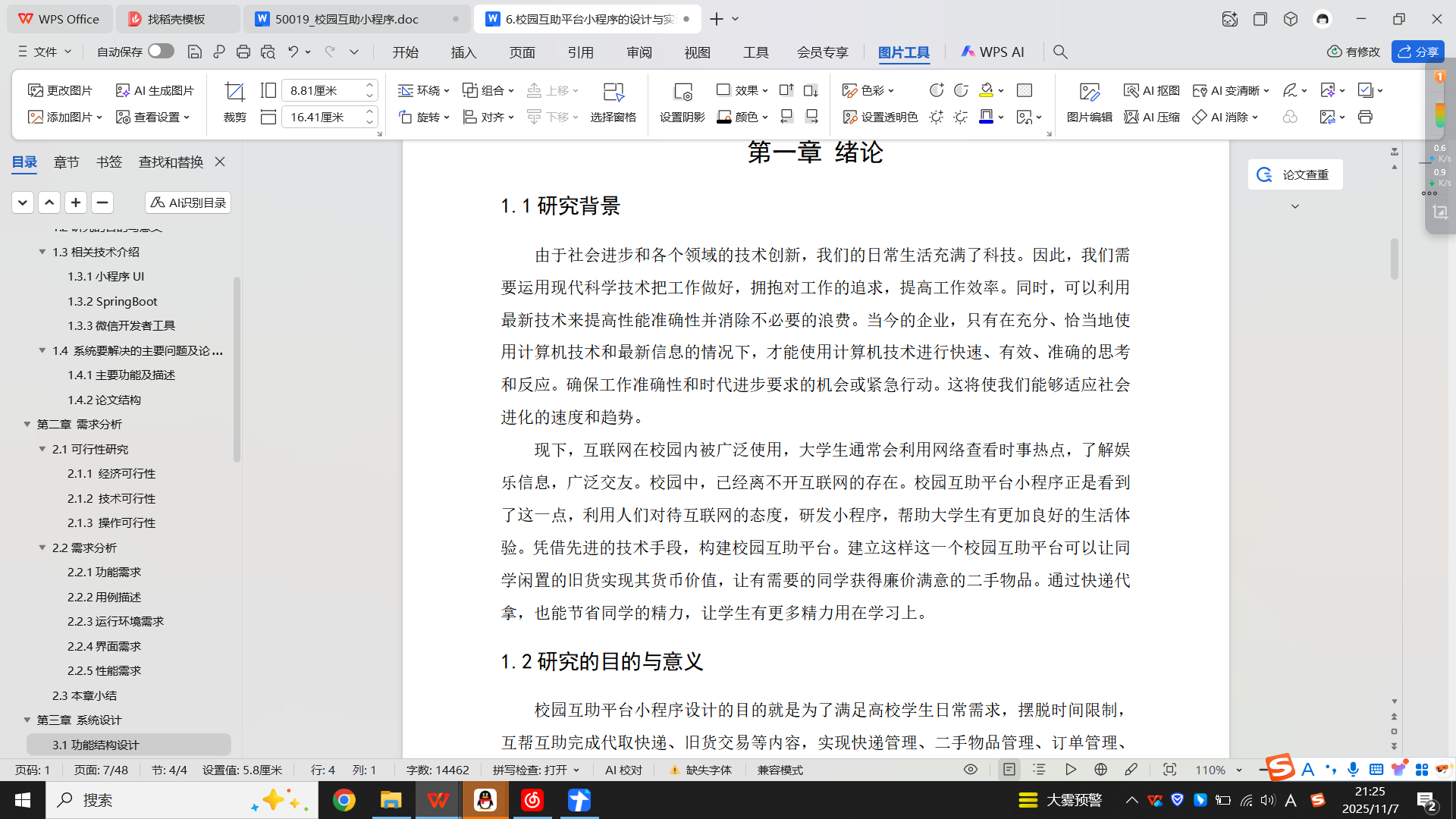Viewport: 1456px width, 819px height.
Task: Toggle 拼写检查 spell check in status bar
Action: coord(530,770)
